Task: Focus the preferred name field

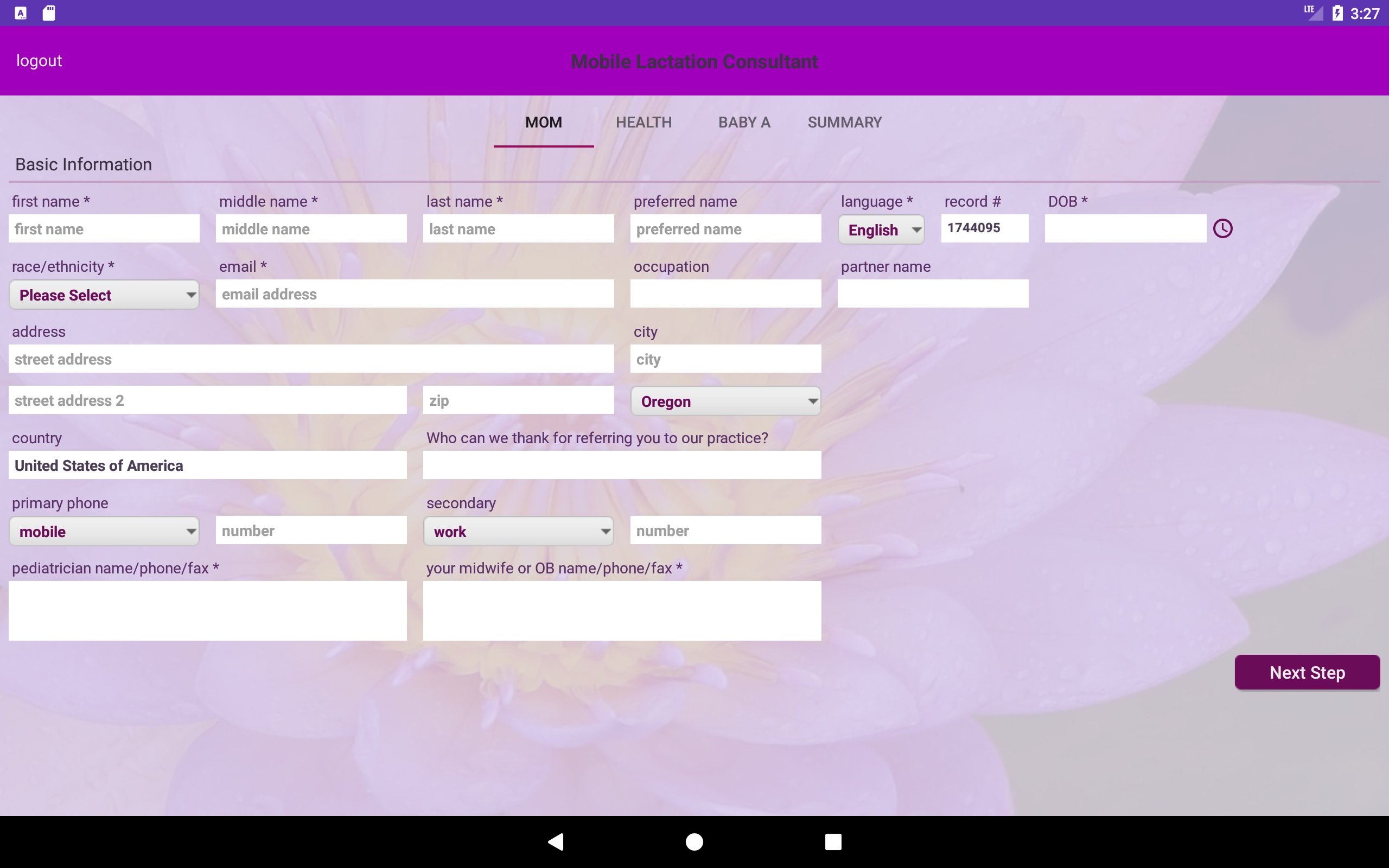Action: (x=725, y=228)
